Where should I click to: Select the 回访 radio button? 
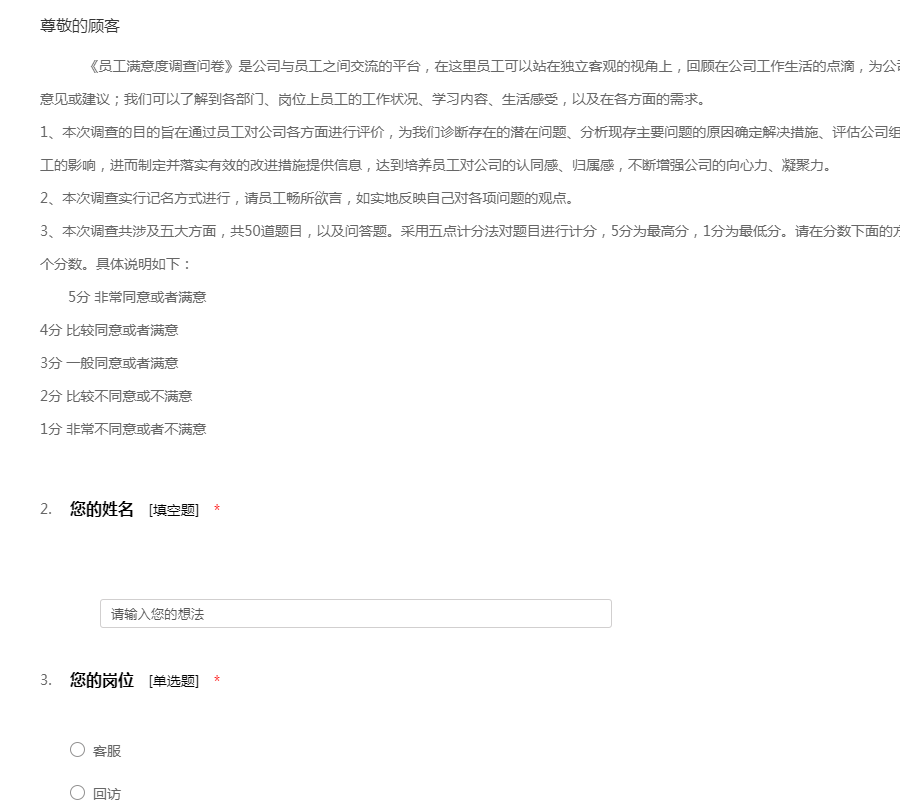(x=78, y=793)
